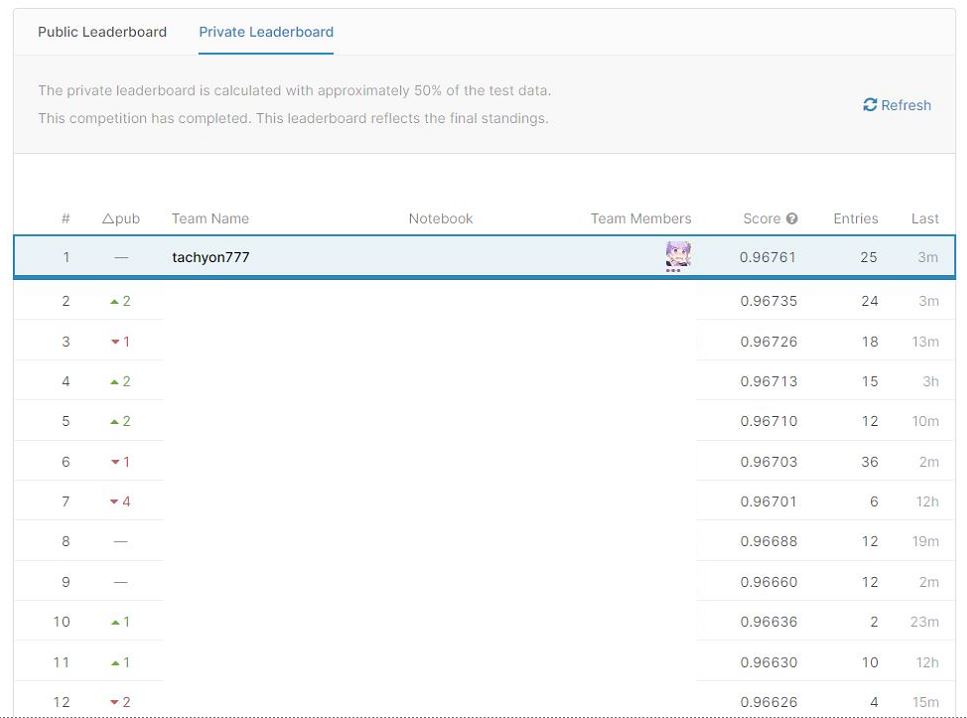
Task: Select the score 0.96636
Action: [x=768, y=622]
